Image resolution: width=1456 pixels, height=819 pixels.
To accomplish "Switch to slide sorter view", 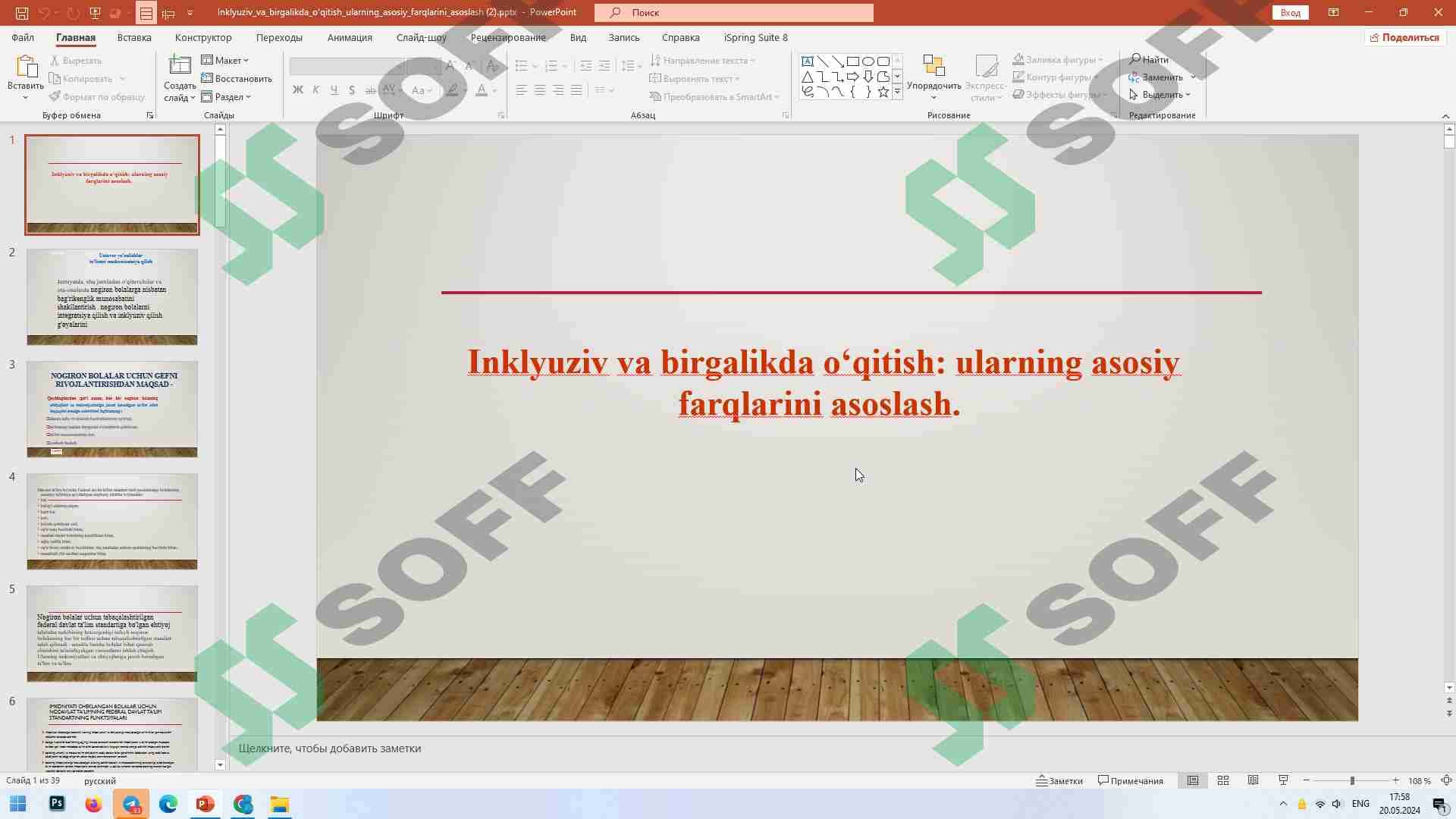I will click(1223, 780).
